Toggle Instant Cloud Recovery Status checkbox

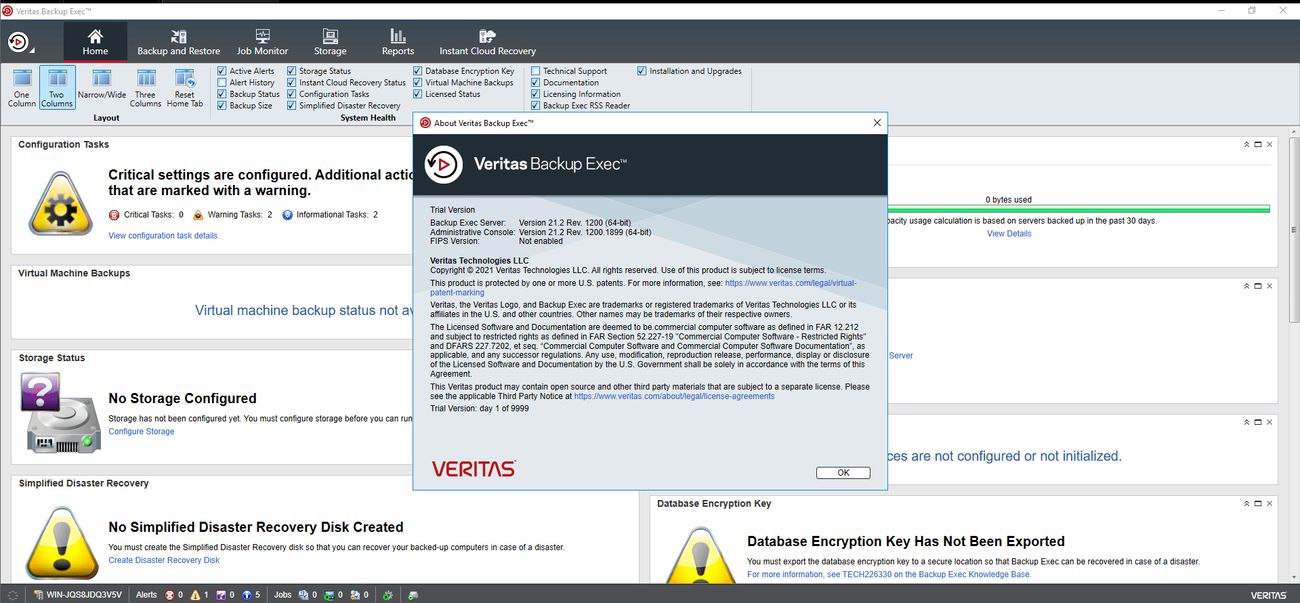292,83
